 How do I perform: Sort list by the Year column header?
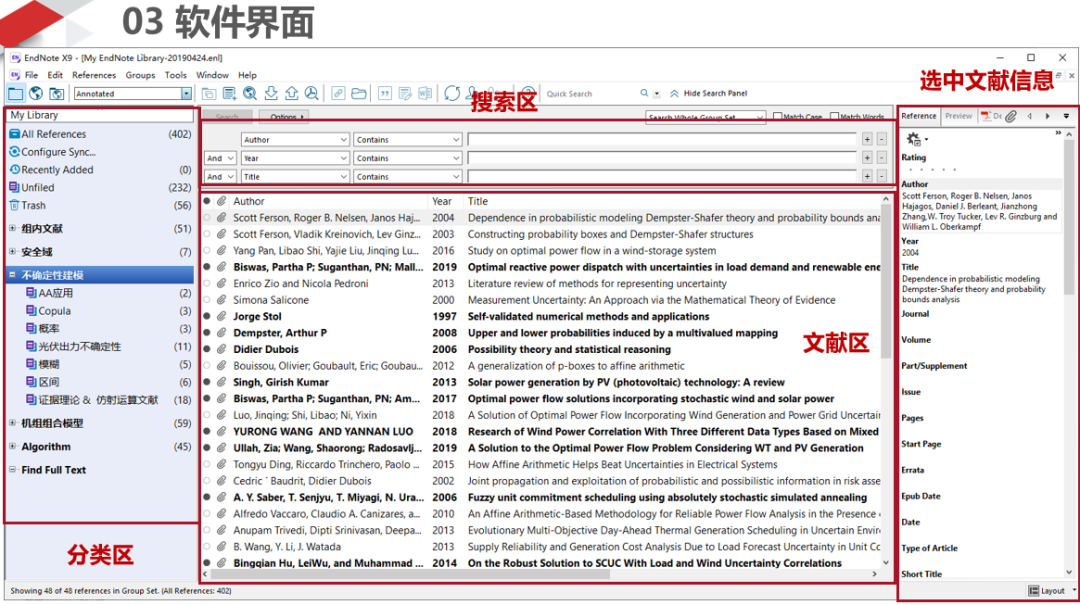442,201
